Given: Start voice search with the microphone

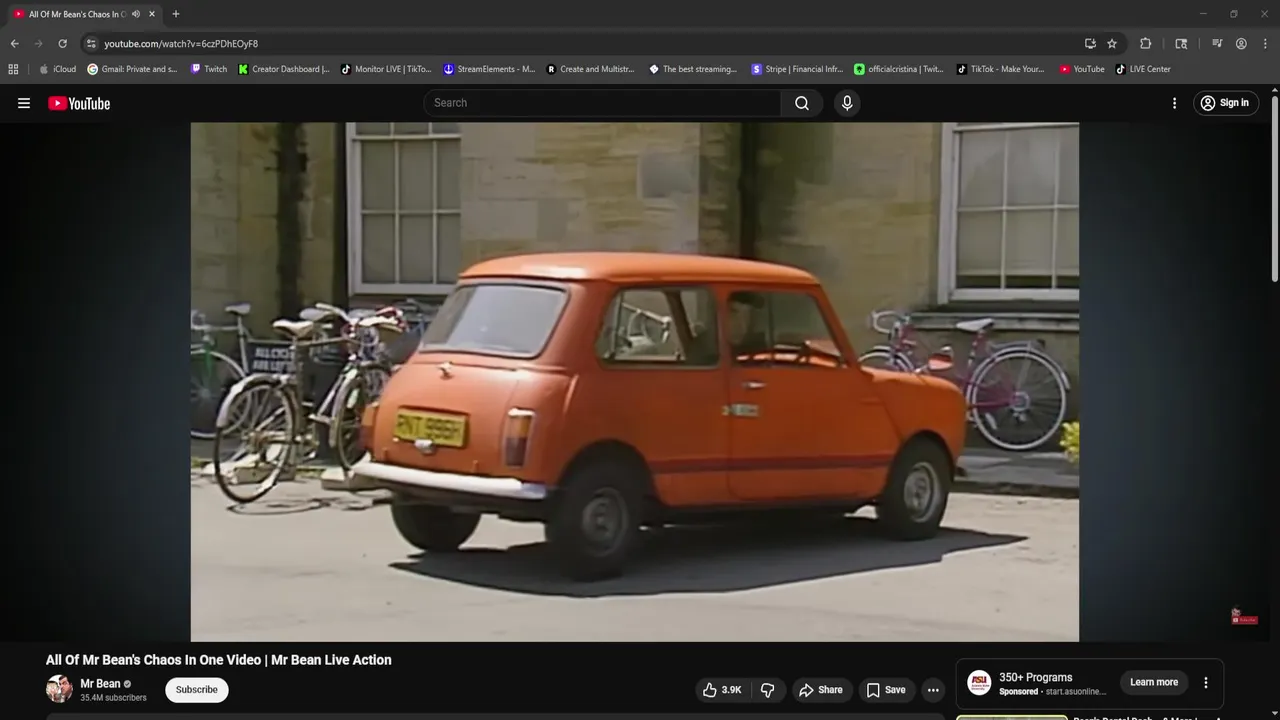Looking at the screenshot, I should click(x=847, y=103).
